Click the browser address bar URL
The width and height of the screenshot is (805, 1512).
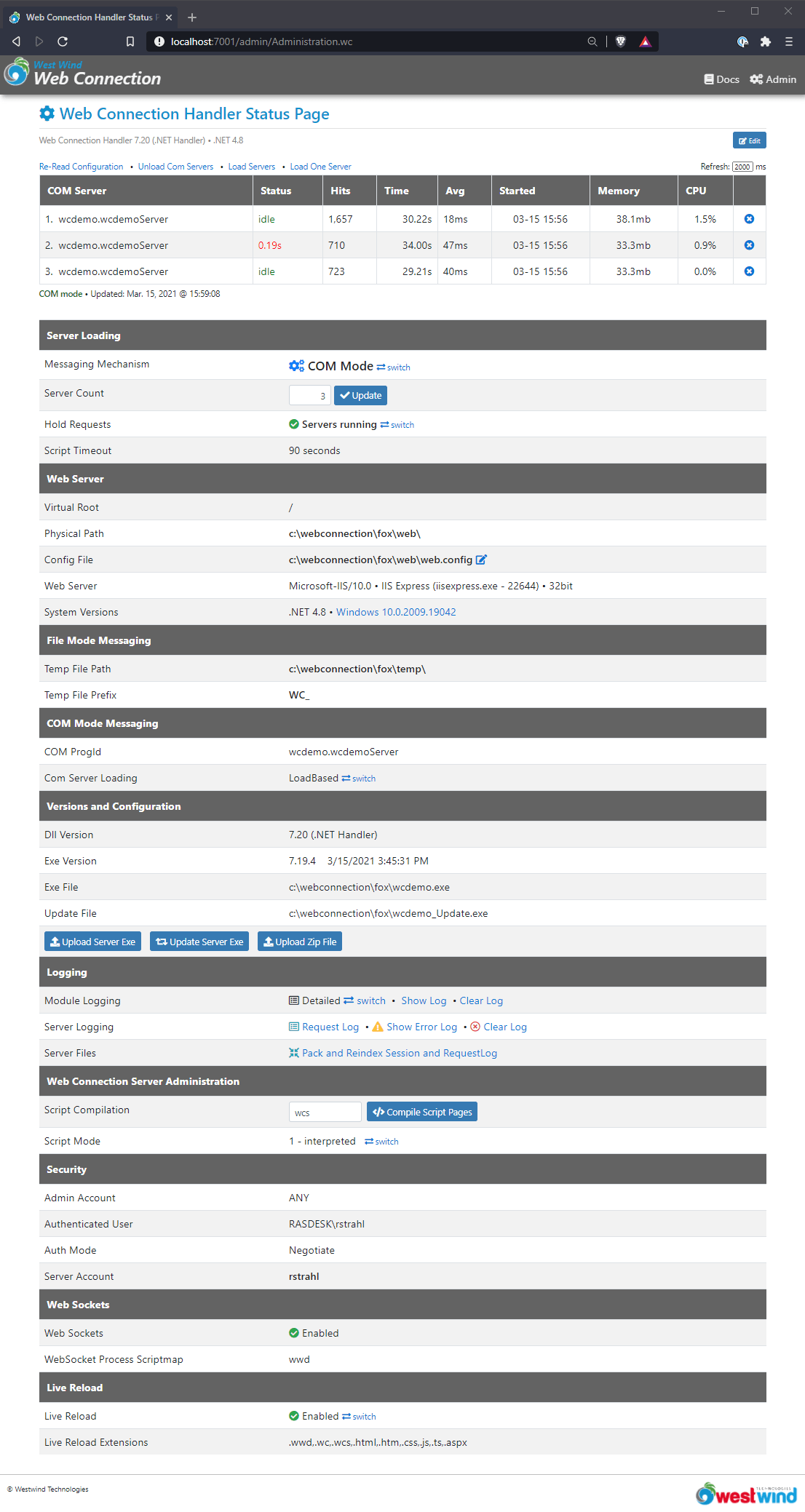(262, 41)
